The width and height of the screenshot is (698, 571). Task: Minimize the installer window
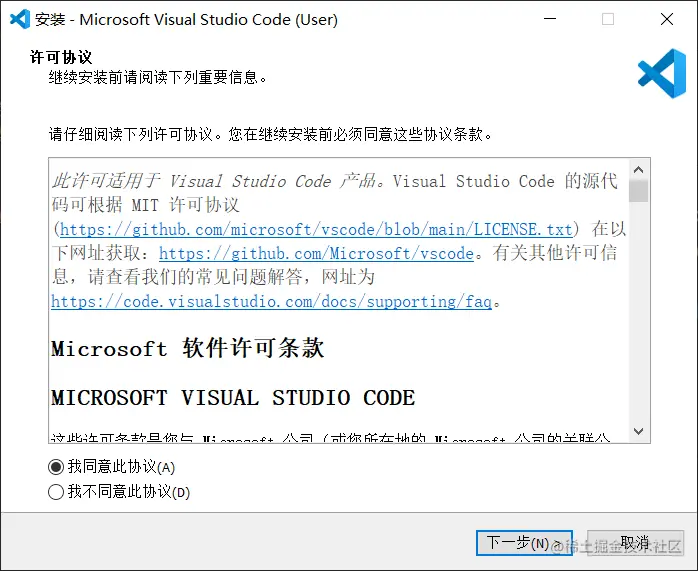(x=550, y=19)
